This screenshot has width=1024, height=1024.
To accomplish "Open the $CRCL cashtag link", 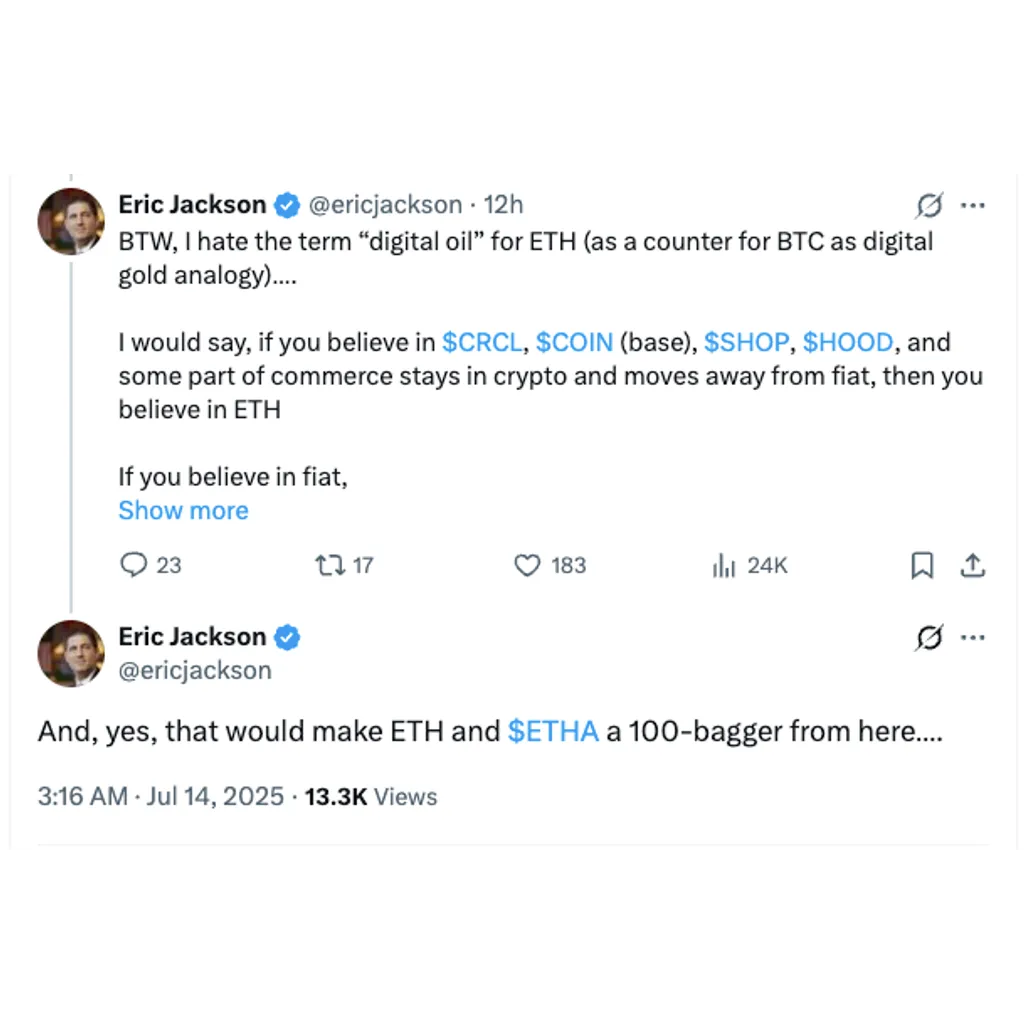I will [x=482, y=342].
